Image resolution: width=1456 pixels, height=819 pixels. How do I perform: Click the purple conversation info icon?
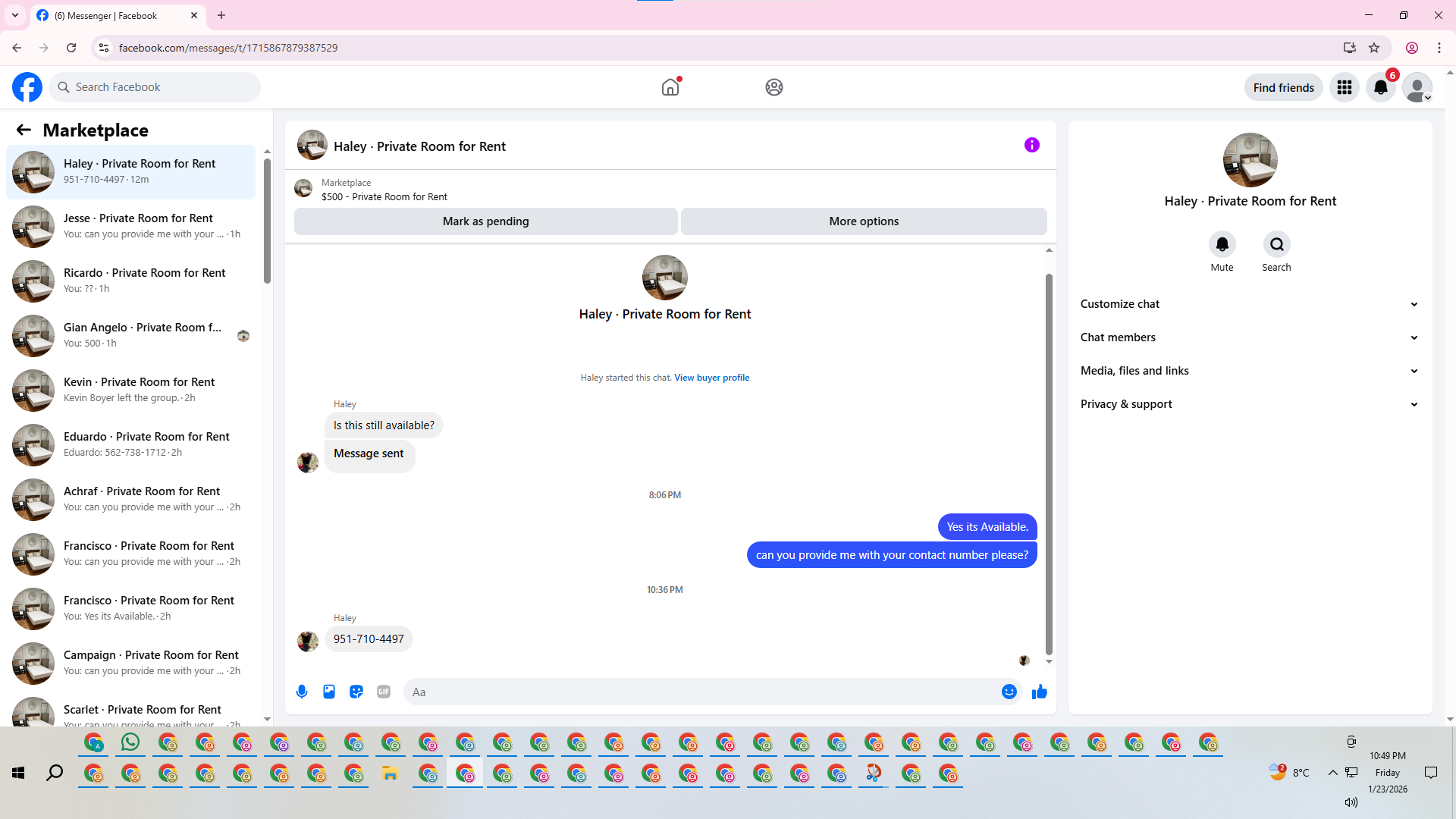coord(1032,145)
